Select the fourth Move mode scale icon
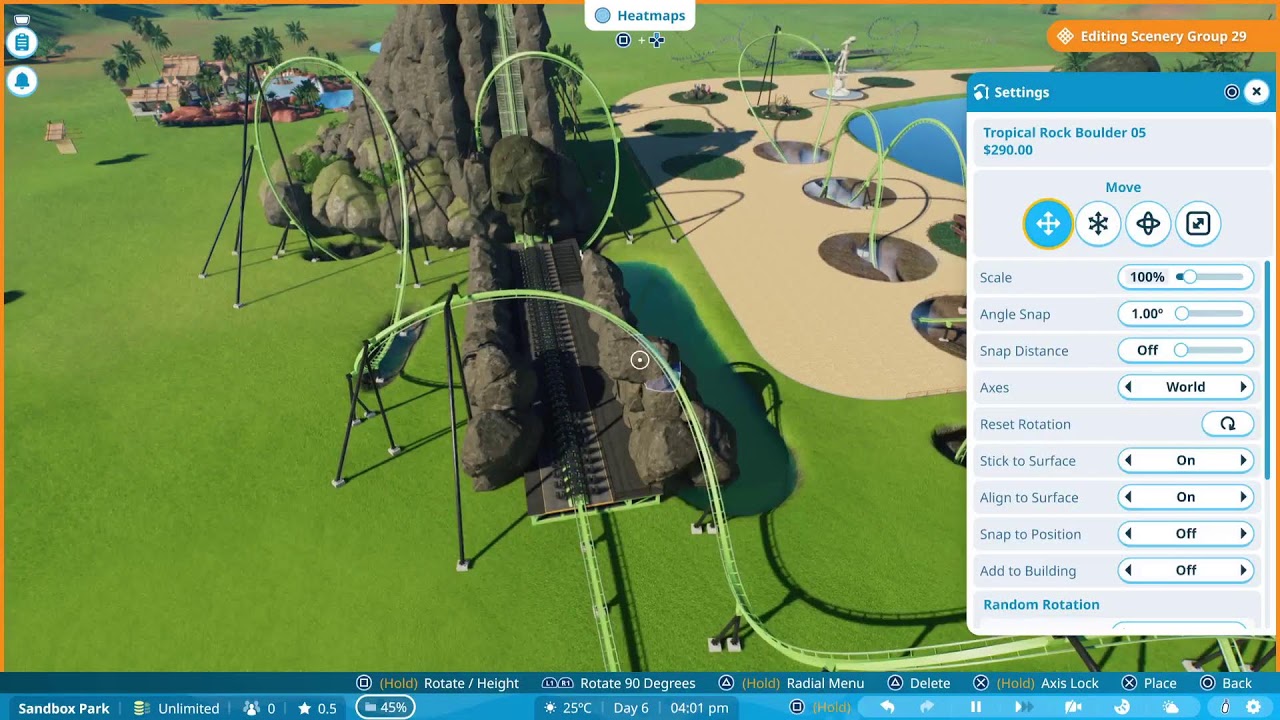The width and height of the screenshot is (1280, 720). pyautogui.click(x=1198, y=223)
